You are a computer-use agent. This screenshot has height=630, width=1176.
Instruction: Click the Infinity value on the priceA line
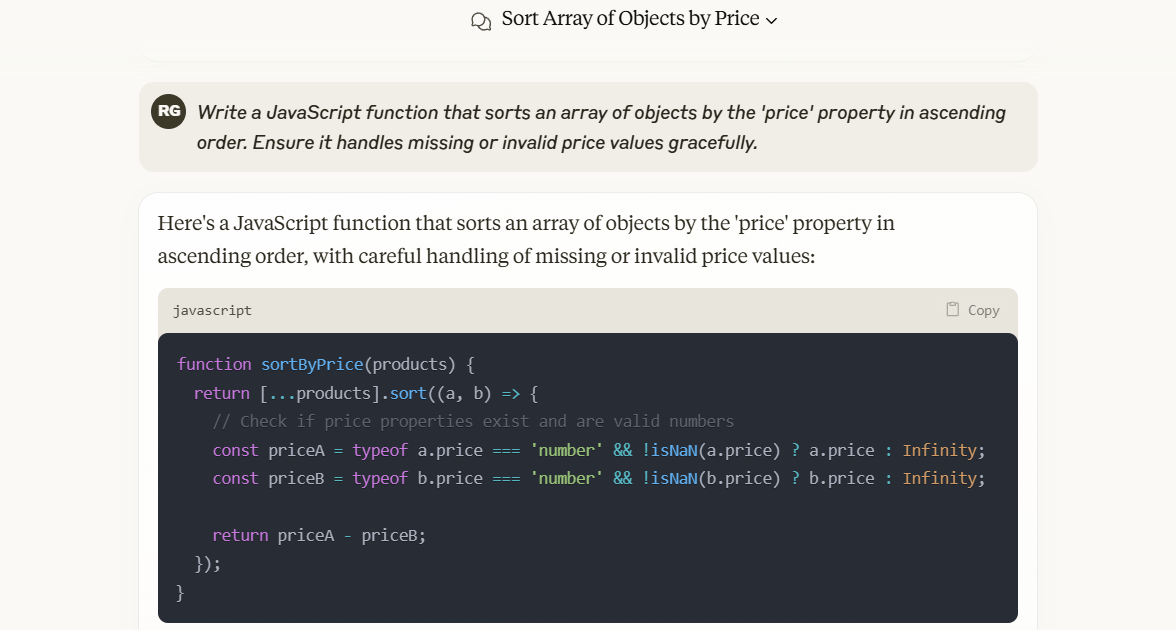(939, 450)
